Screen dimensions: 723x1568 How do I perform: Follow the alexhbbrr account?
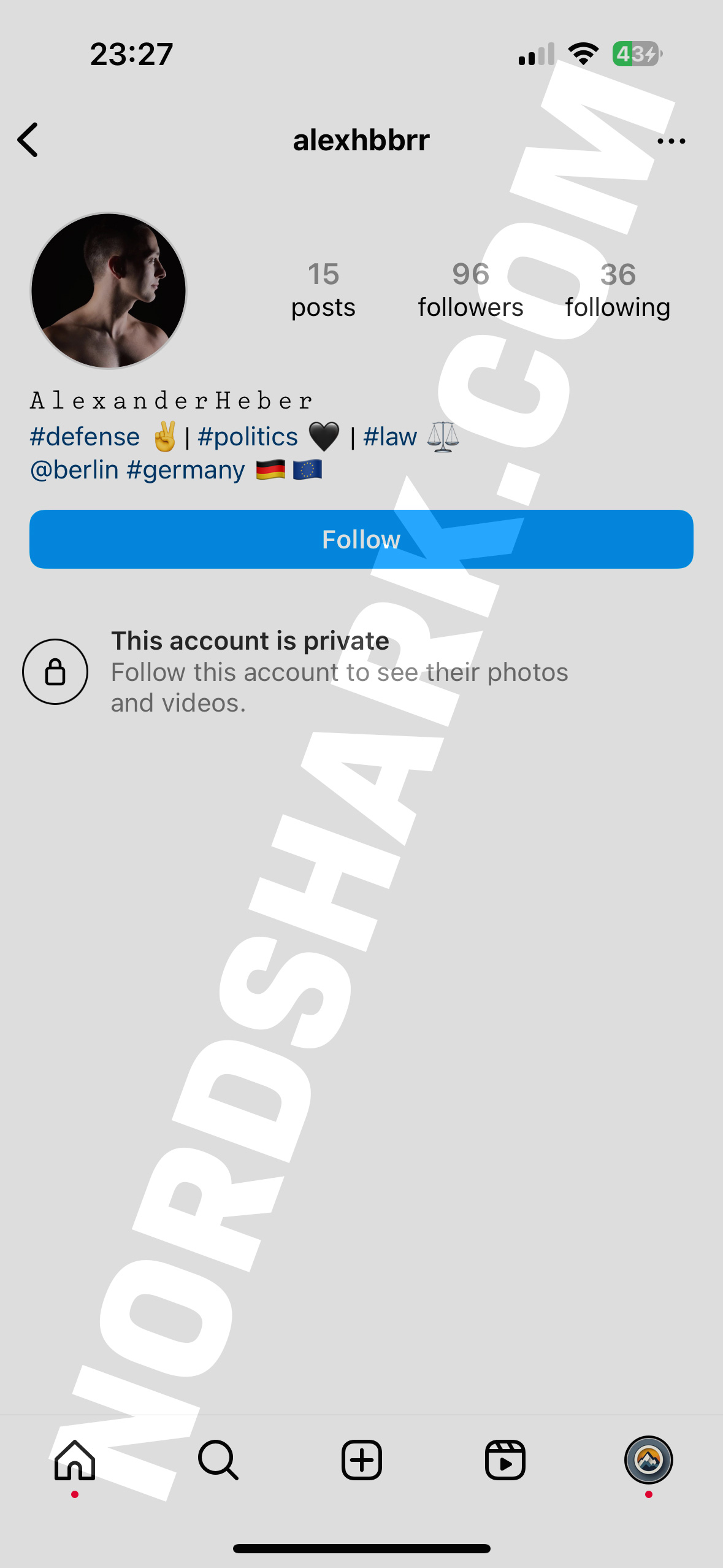pos(361,539)
